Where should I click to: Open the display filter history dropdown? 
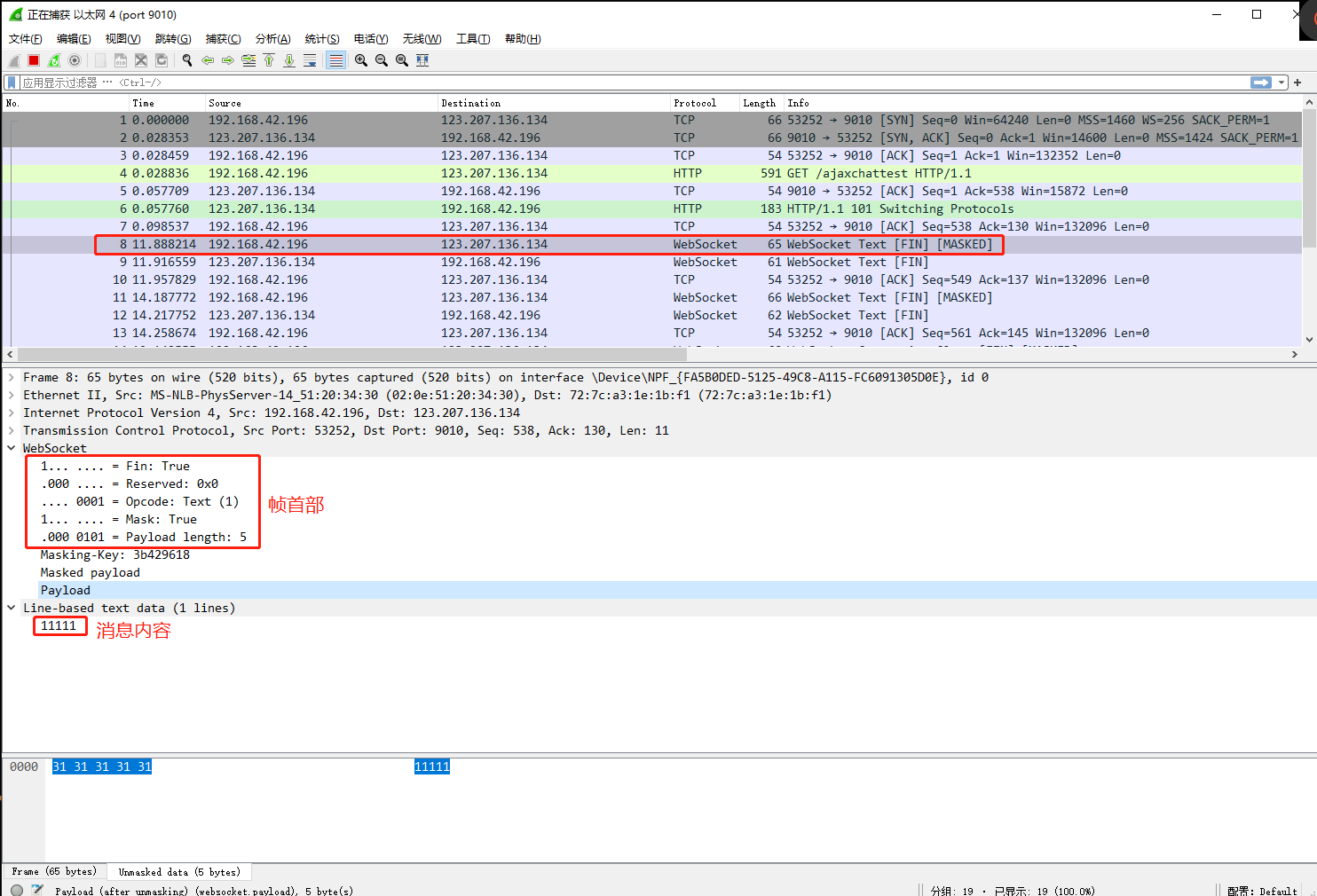click(x=1282, y=82)
